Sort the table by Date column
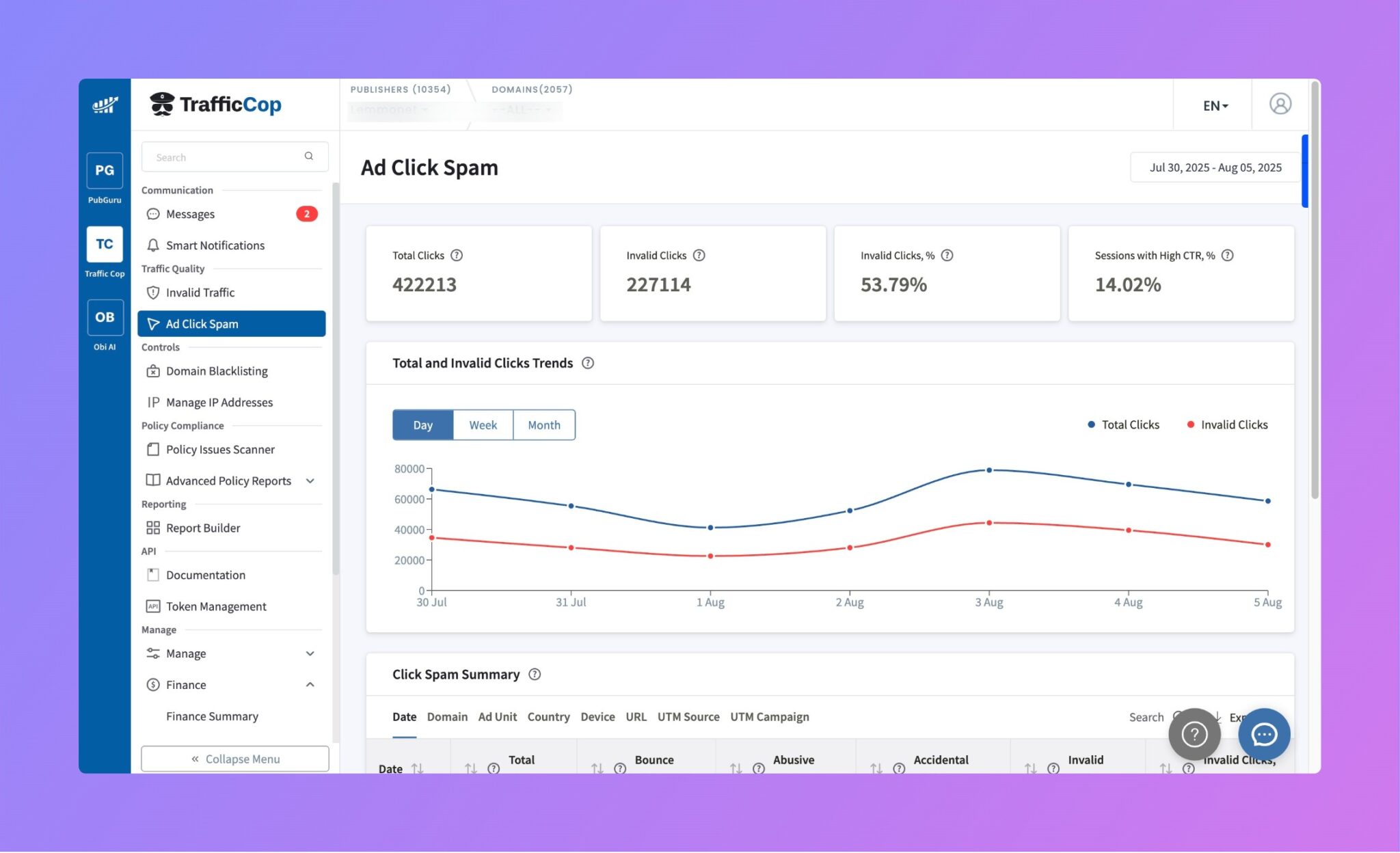This screenshot has height=853, width=1400. pyautogui.click(x=417, y=768)
